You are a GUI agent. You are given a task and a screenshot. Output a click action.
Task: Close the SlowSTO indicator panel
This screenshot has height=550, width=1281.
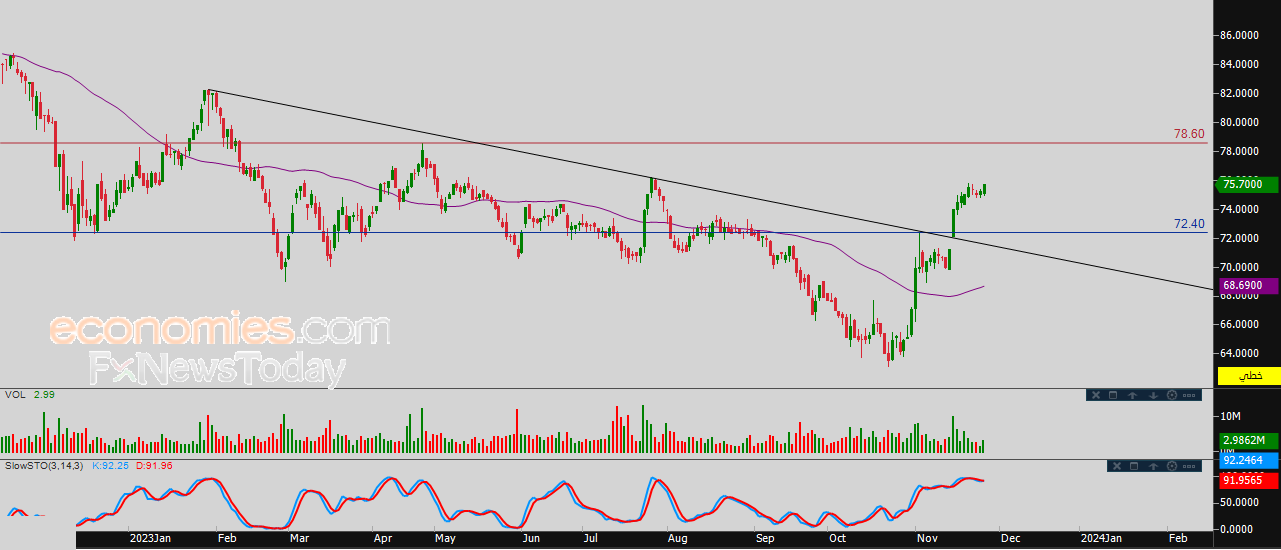(x=1117, y=466)
